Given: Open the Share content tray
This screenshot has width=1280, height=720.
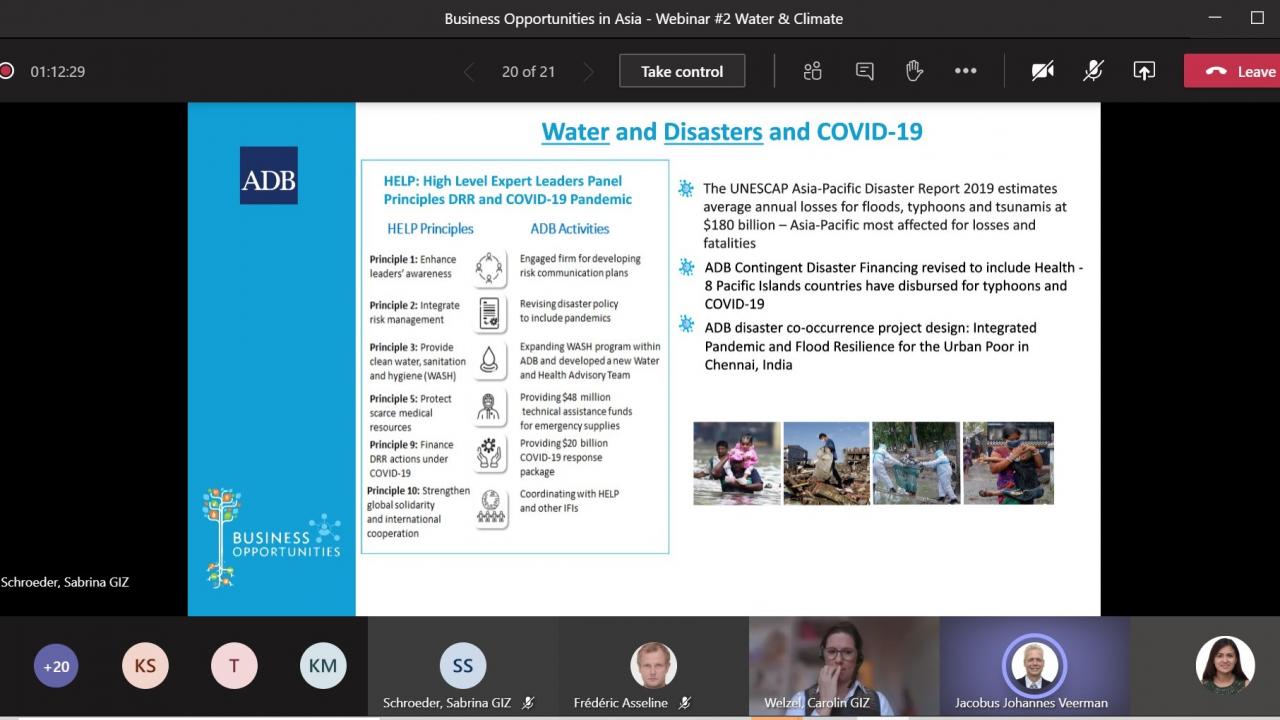Looking at the screenshot, I should pyautogui.click(x=1144, y=71).
